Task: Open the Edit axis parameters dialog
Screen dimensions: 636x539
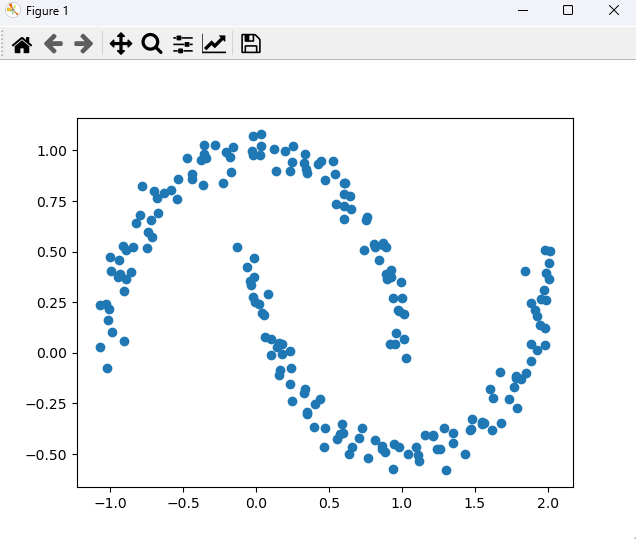Action: [x=214, y=44]
